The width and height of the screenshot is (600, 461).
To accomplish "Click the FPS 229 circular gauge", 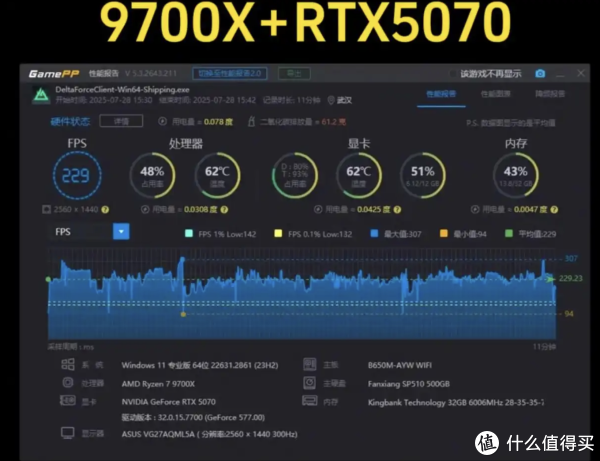I will click(x=76, y=173).
